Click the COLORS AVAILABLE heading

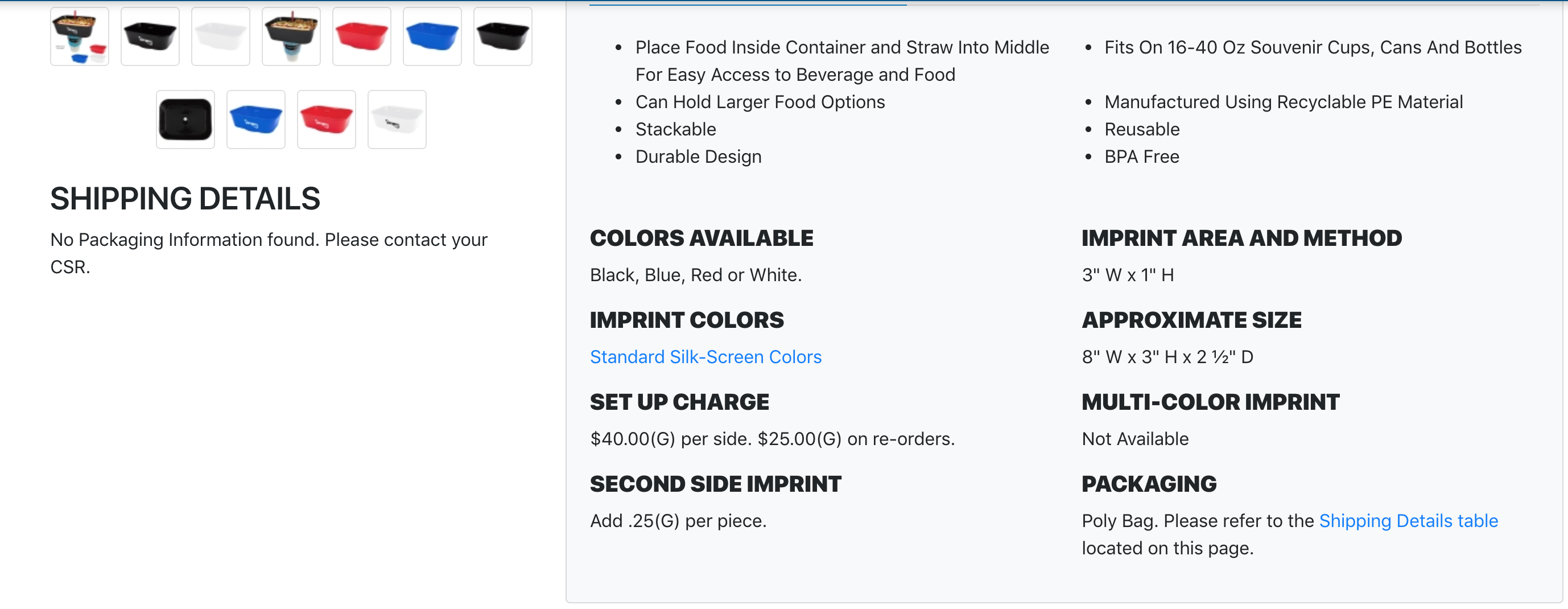pyautogui.click(x=701, y=238)
